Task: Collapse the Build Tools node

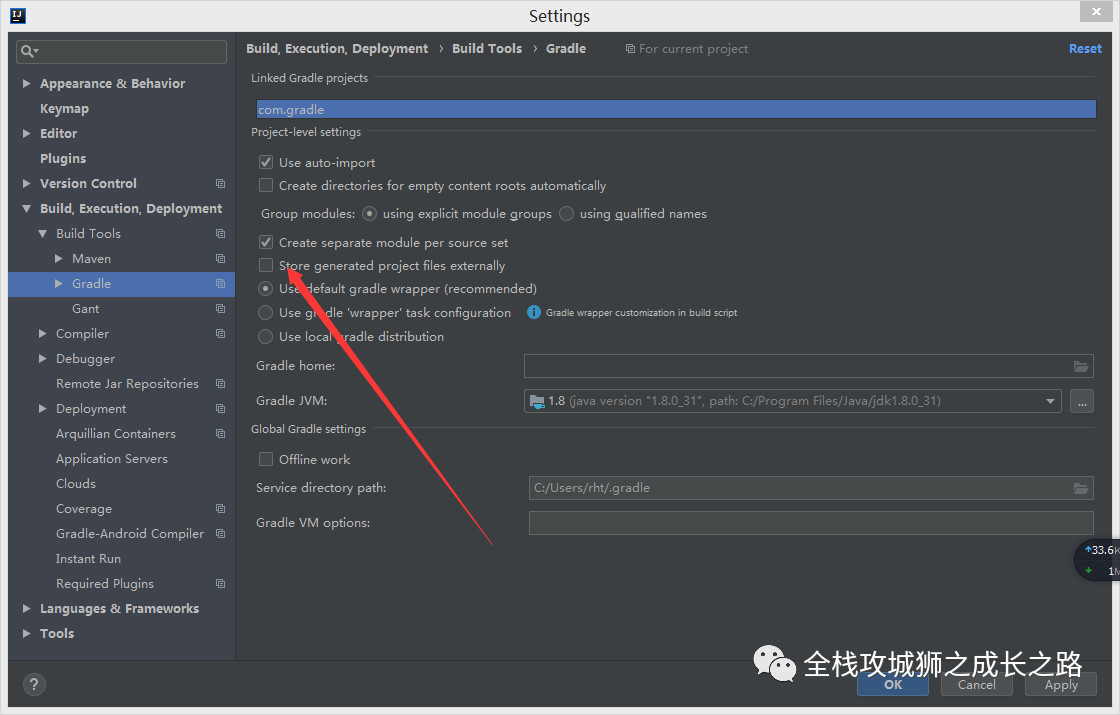Action: 43,234
